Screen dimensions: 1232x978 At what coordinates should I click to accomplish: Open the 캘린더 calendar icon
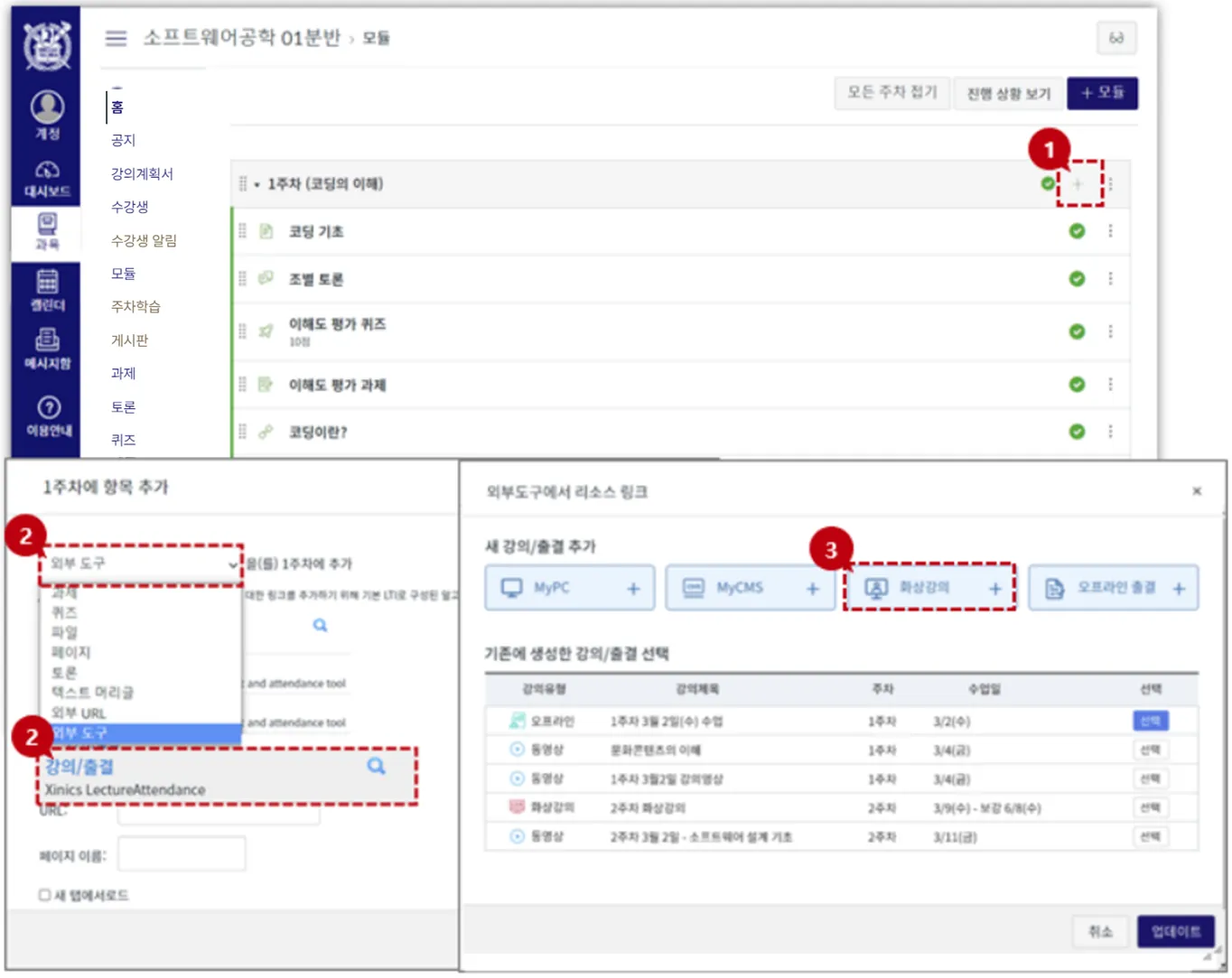pos(47,291)
